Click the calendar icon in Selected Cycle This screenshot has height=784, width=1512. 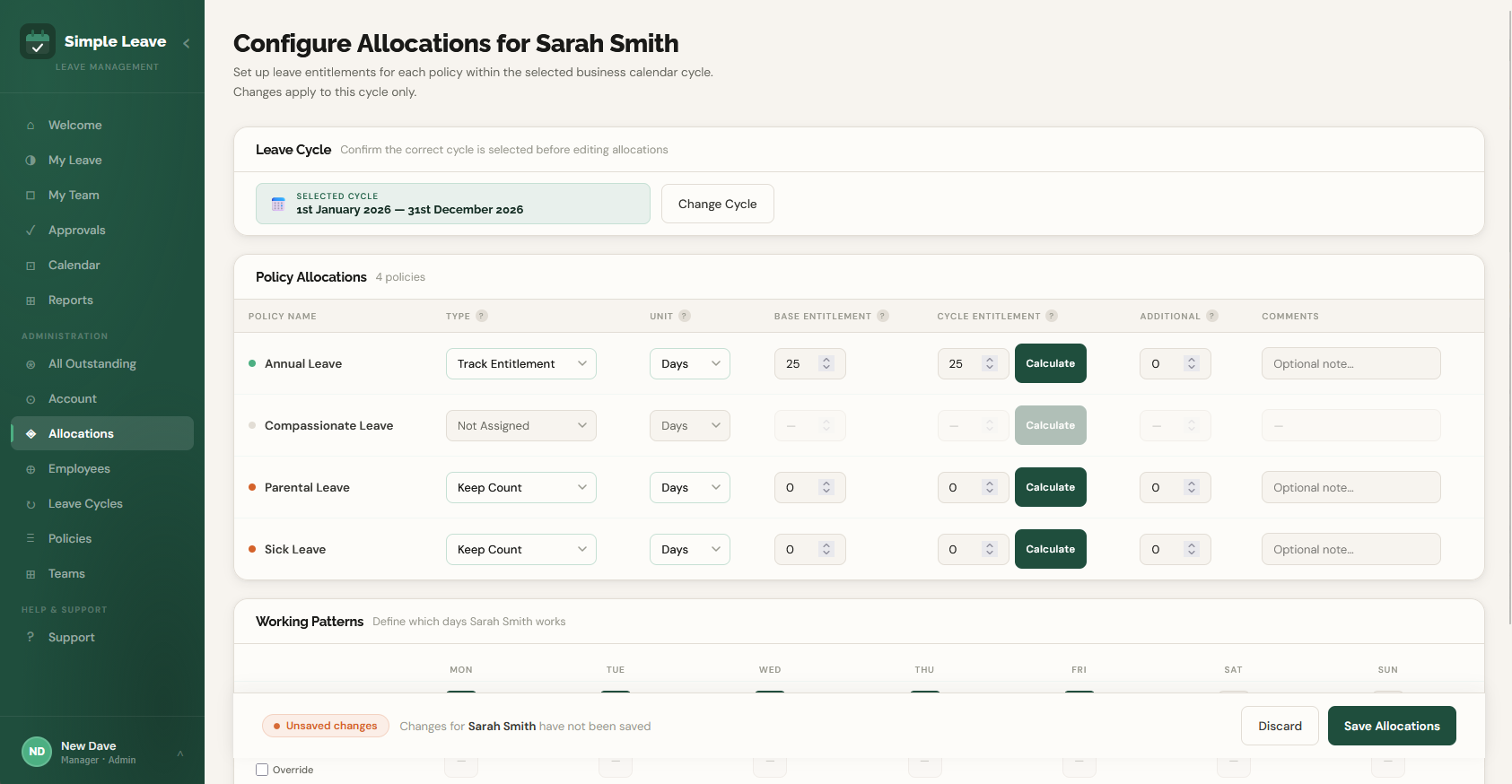point(278,204)
